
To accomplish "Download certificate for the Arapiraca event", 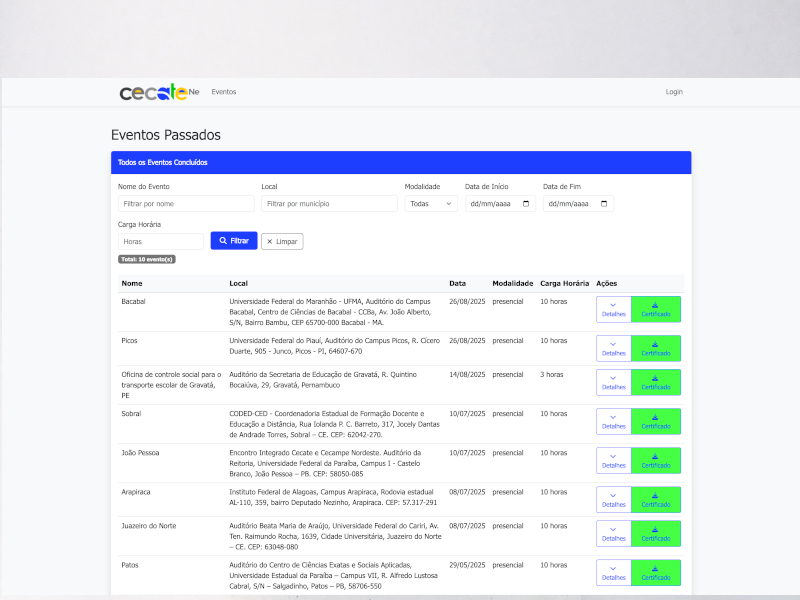I will pos(656,499).
